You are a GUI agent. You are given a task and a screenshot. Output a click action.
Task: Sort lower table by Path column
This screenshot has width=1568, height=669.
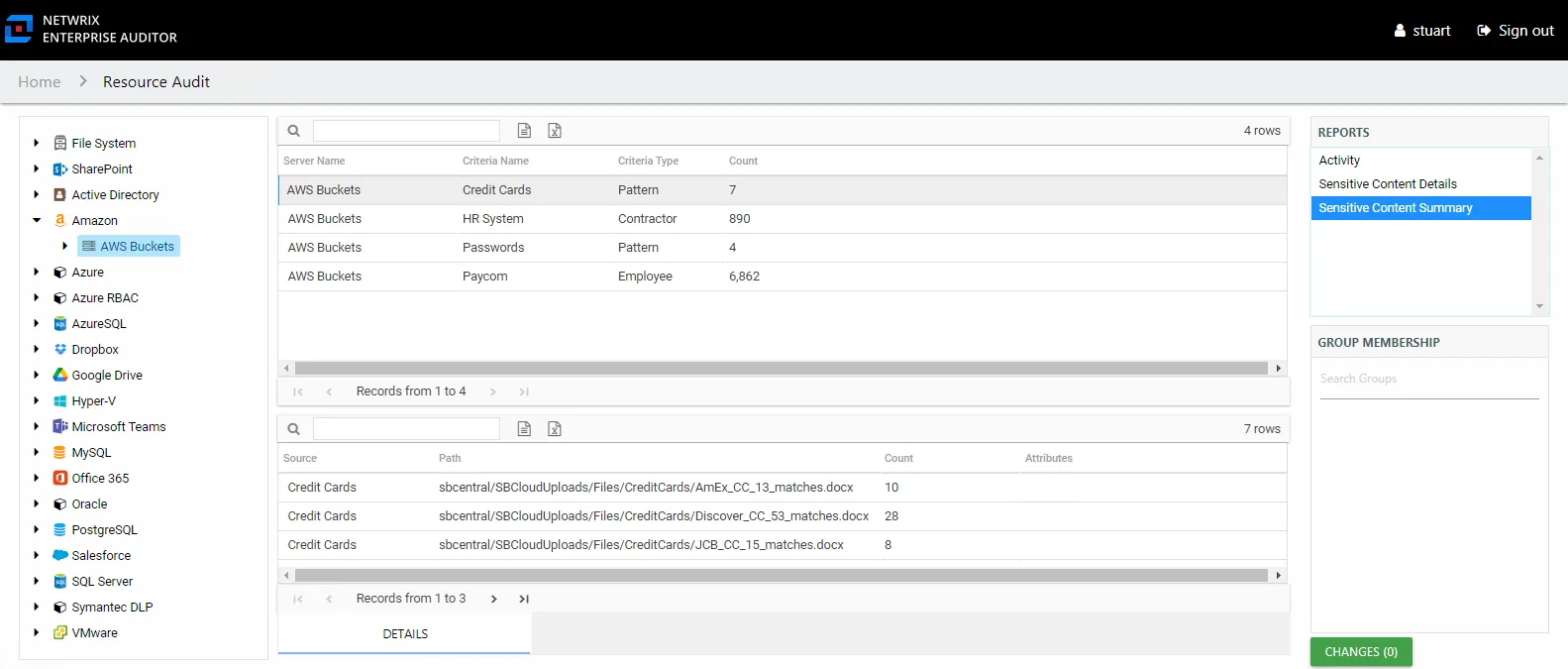[x=450, y=458]
